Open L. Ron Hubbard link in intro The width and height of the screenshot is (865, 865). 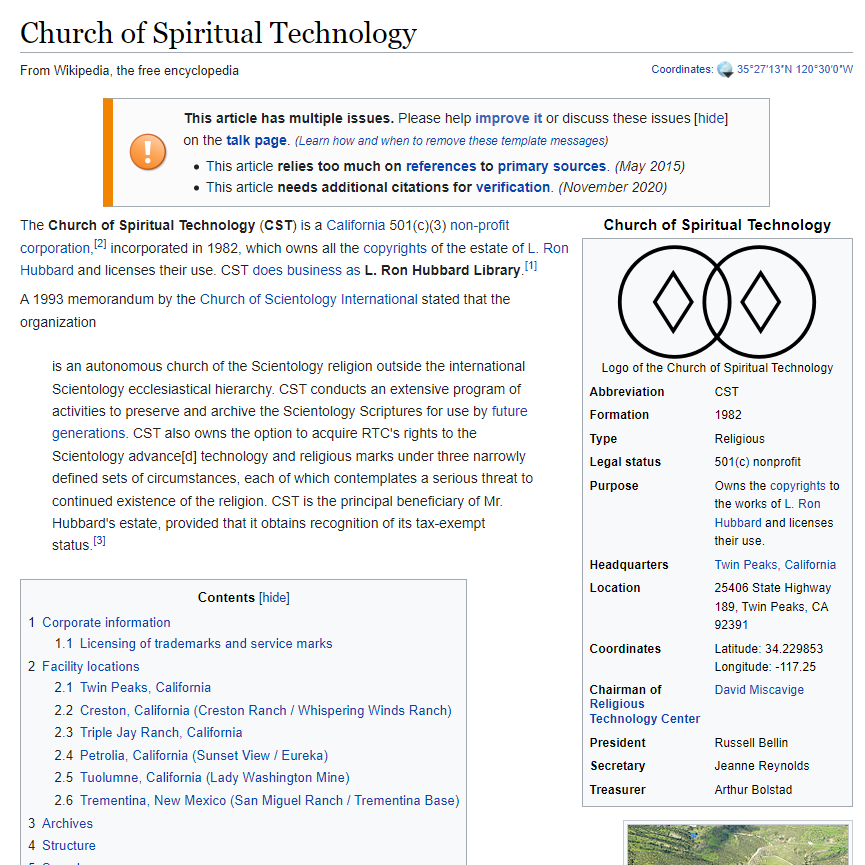(x=548, y=248)
